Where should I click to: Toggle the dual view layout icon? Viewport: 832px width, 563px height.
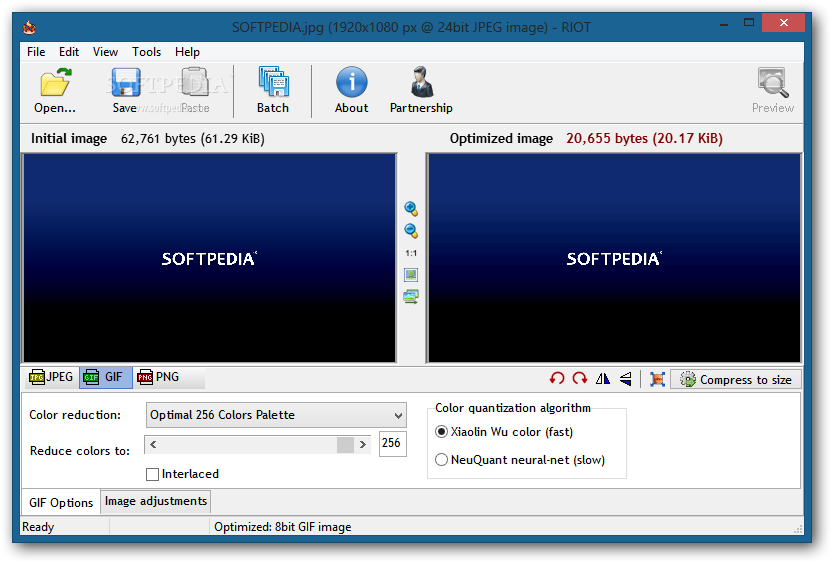pos(411,297)
